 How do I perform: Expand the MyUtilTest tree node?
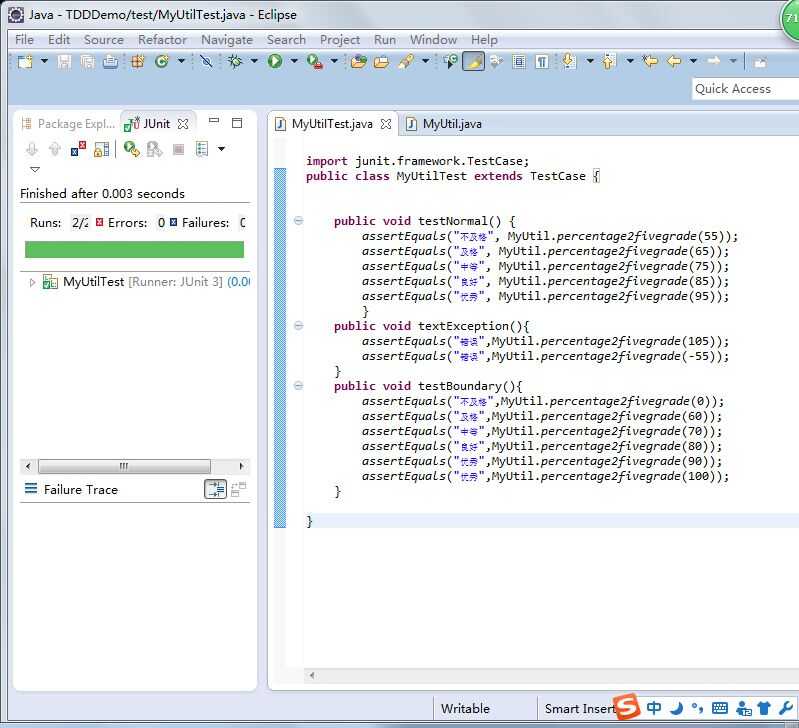click(33, 283)
